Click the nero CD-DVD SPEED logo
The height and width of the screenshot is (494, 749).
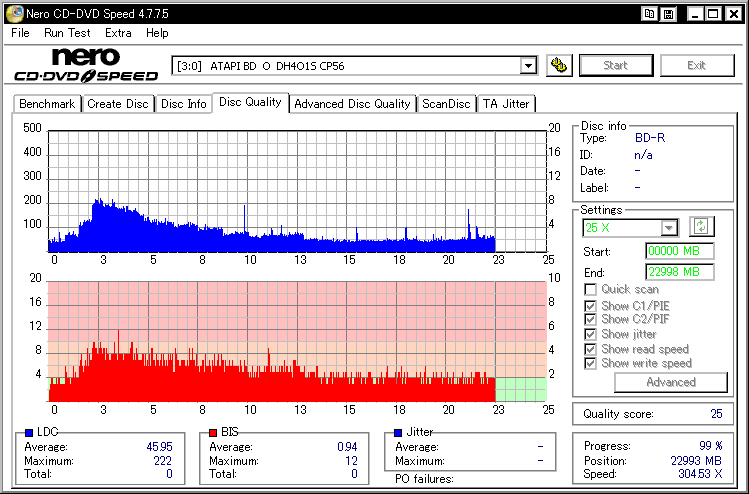click(86, 65)
